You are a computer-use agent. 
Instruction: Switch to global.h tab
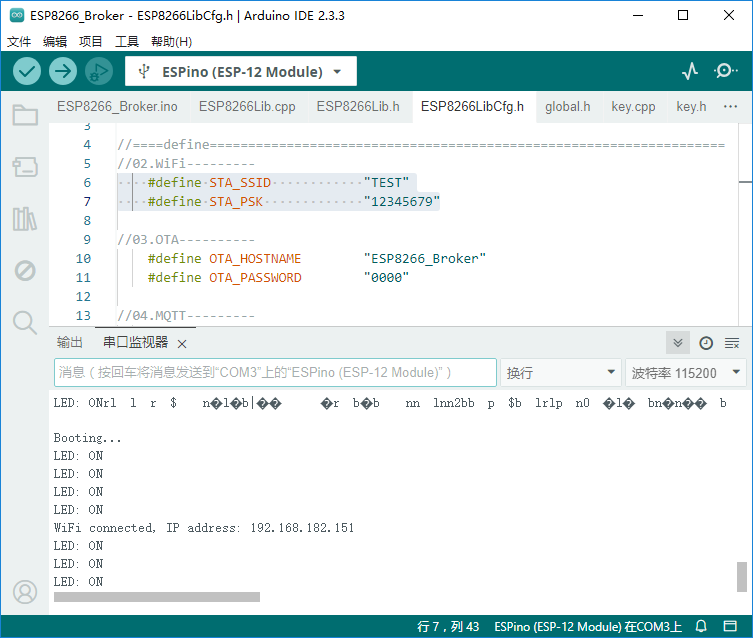568,107
